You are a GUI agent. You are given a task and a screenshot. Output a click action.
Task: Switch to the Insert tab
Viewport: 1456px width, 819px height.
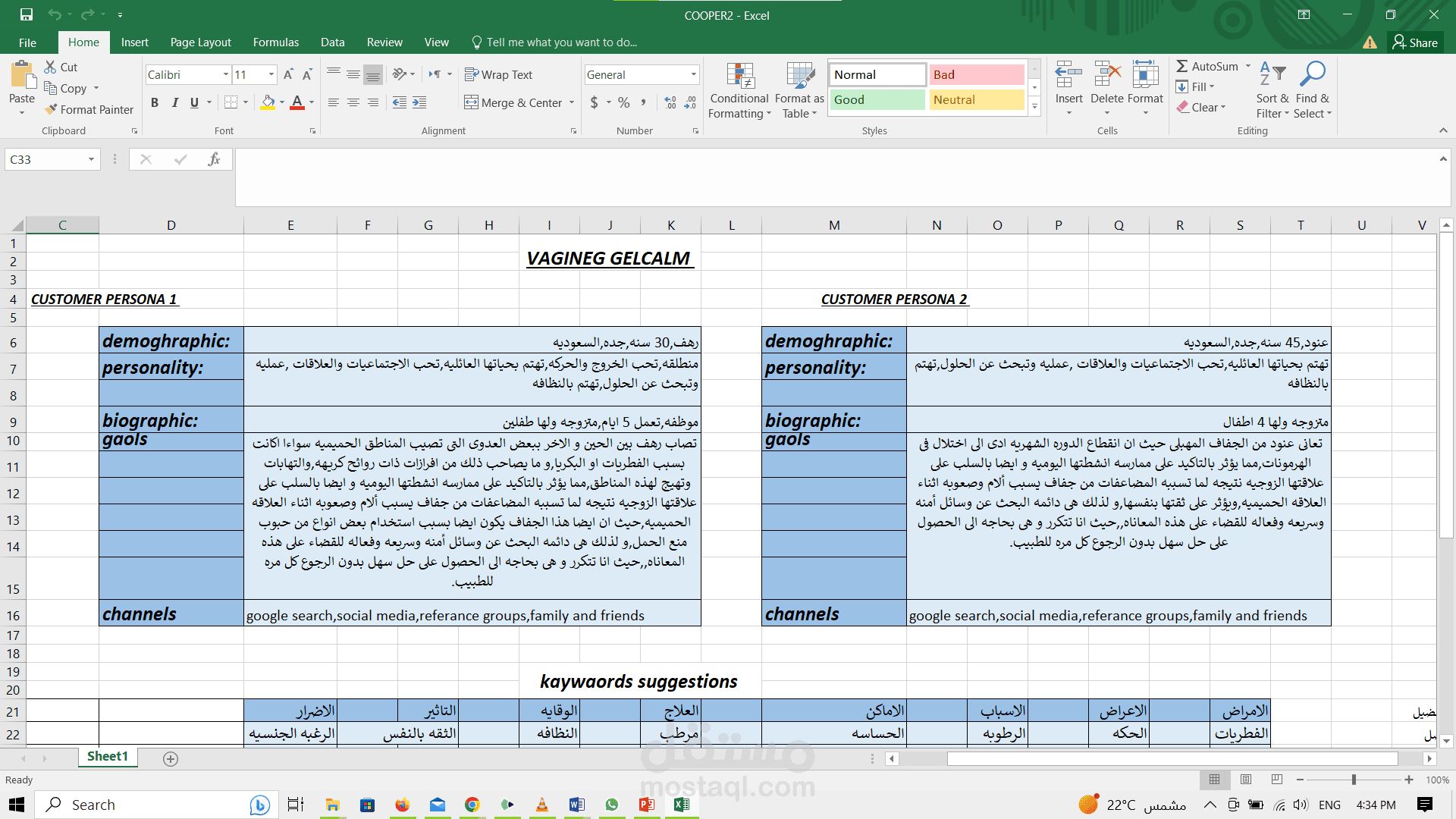click(x=134, y=42)
